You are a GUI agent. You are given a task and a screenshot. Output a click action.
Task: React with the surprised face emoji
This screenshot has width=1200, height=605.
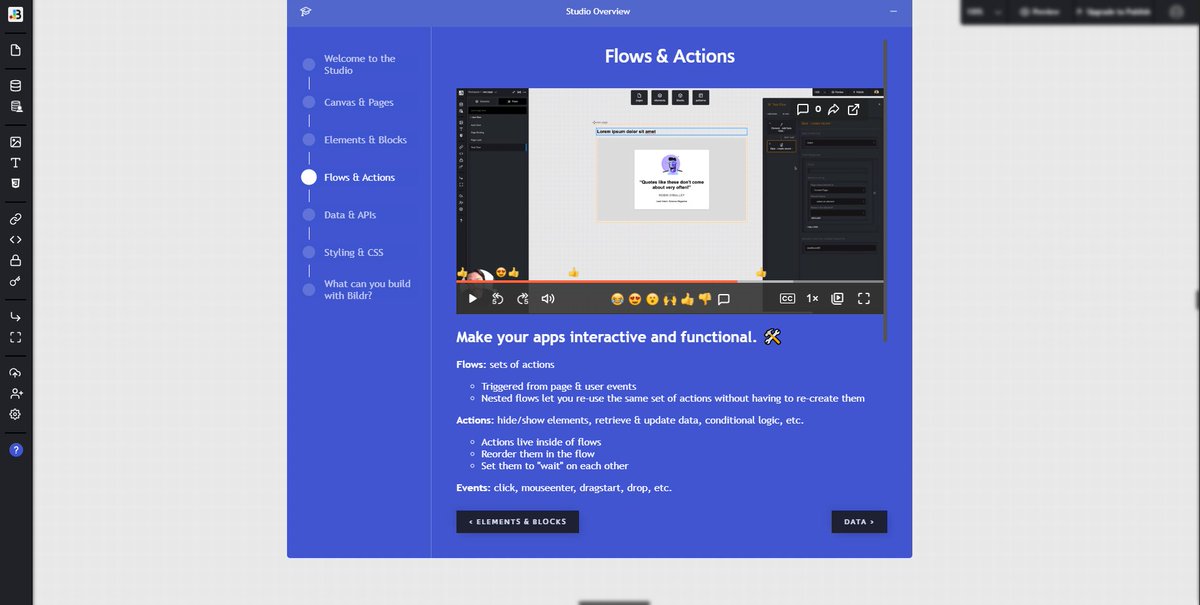tap(652, 298)
